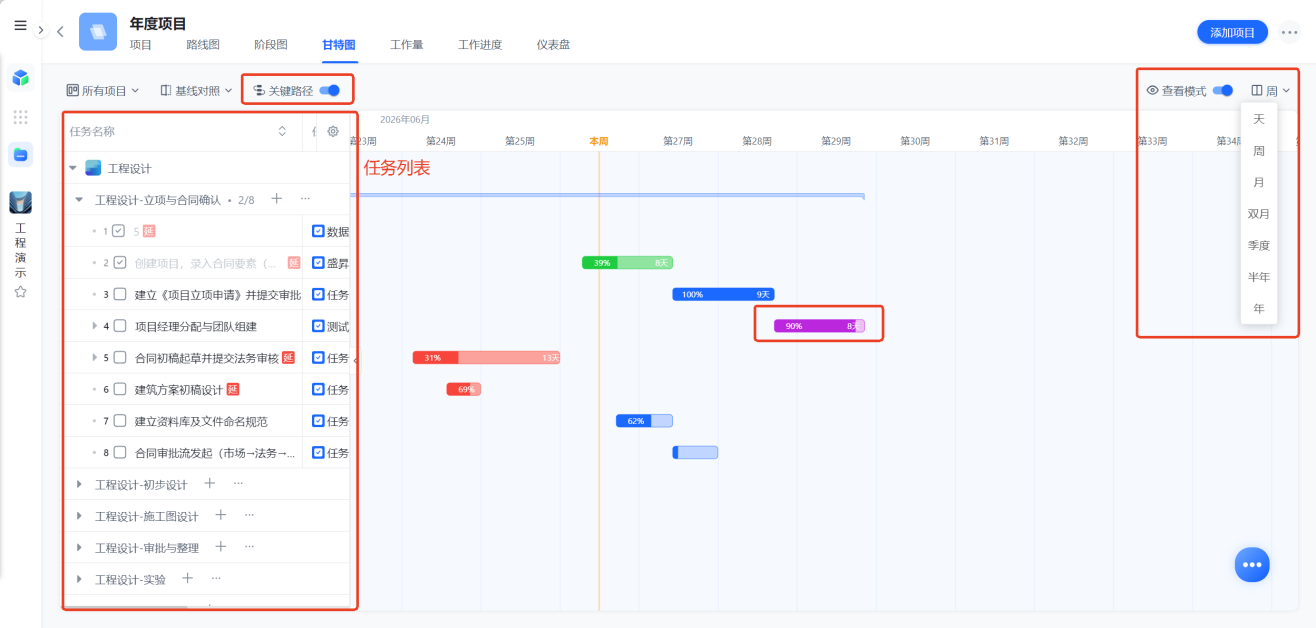Check task 7 建立资料库及文件命名规范 checkbox
The image size is (1316, 628).
point(120,421)
